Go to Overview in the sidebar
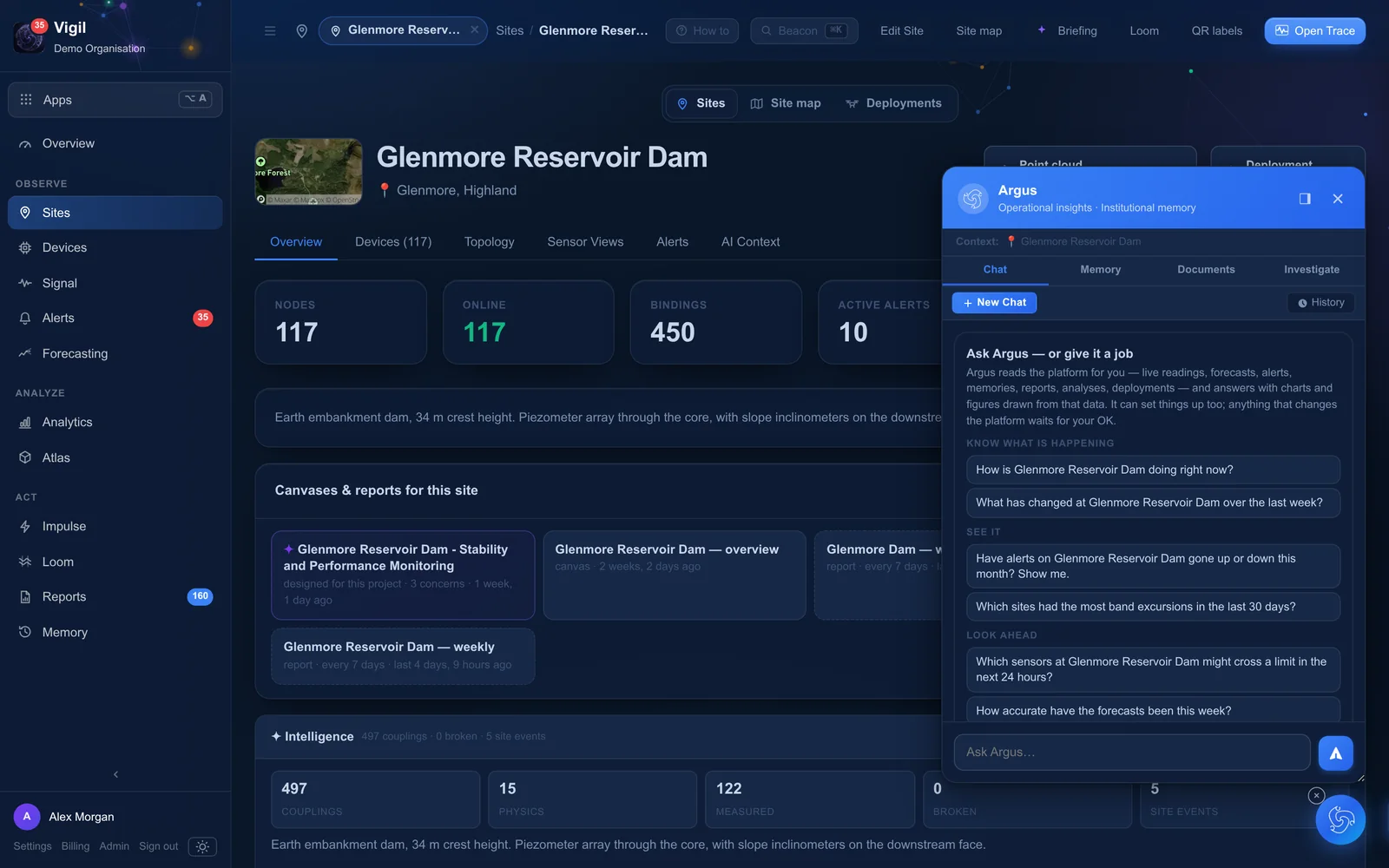1389x868 pixels. pos(115,143)
